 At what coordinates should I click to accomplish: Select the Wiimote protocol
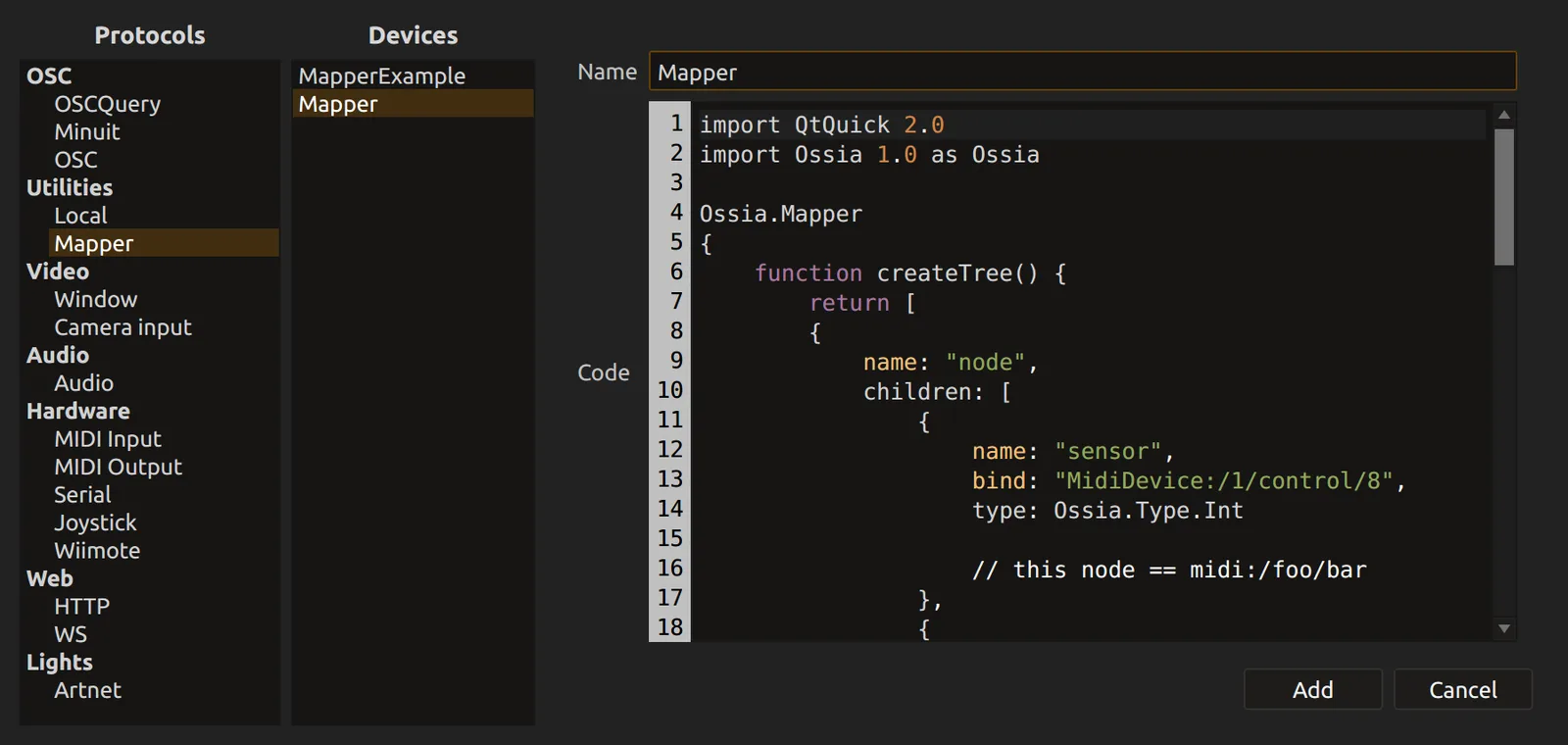[x=97, y=551]
